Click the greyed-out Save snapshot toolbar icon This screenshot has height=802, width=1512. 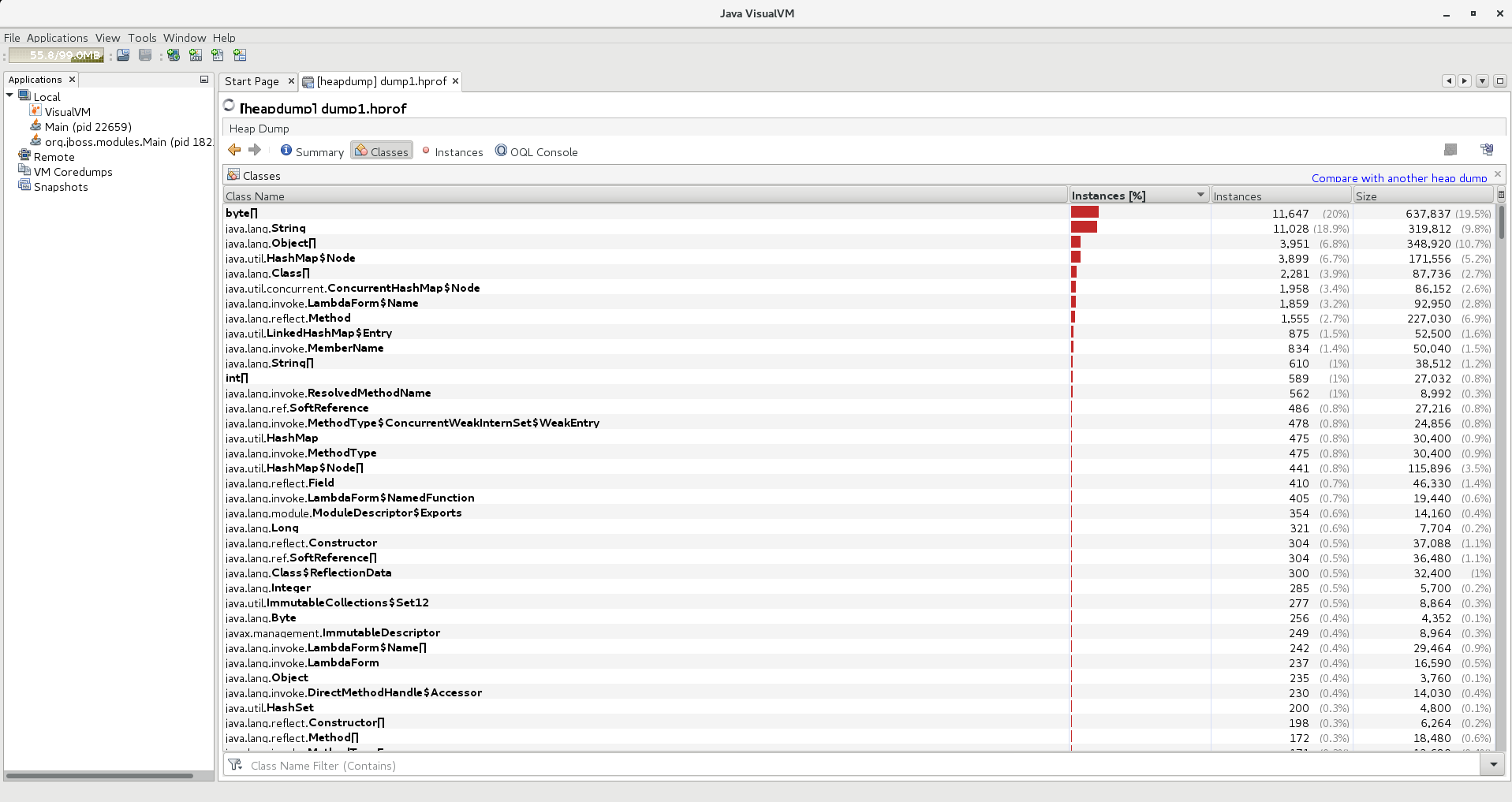tap(145, 55)
